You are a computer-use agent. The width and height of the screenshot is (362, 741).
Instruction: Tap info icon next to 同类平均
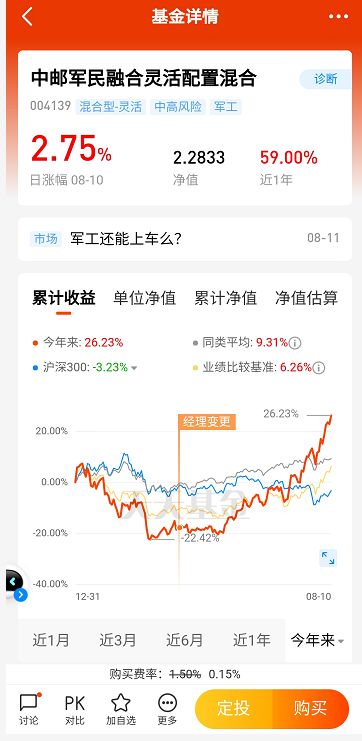pos(295,343)
